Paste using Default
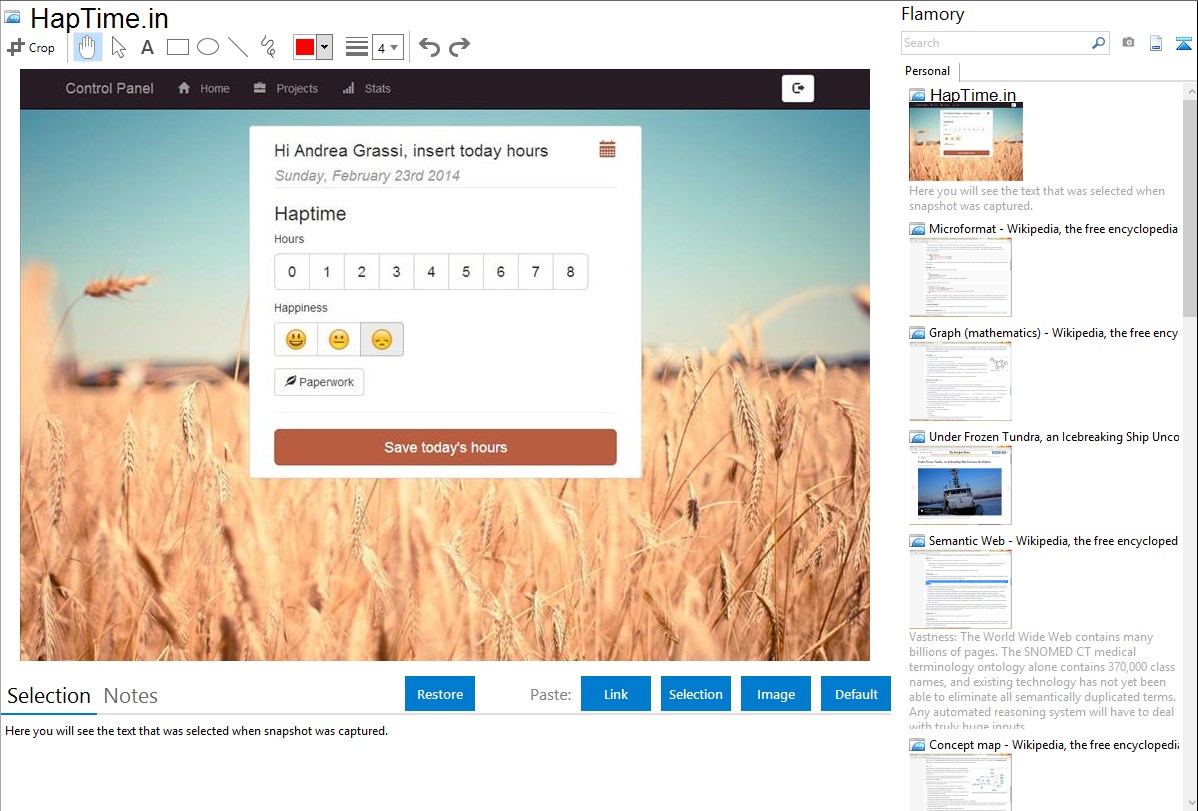Screen dimensions: 1198x811 pos(856,694)
